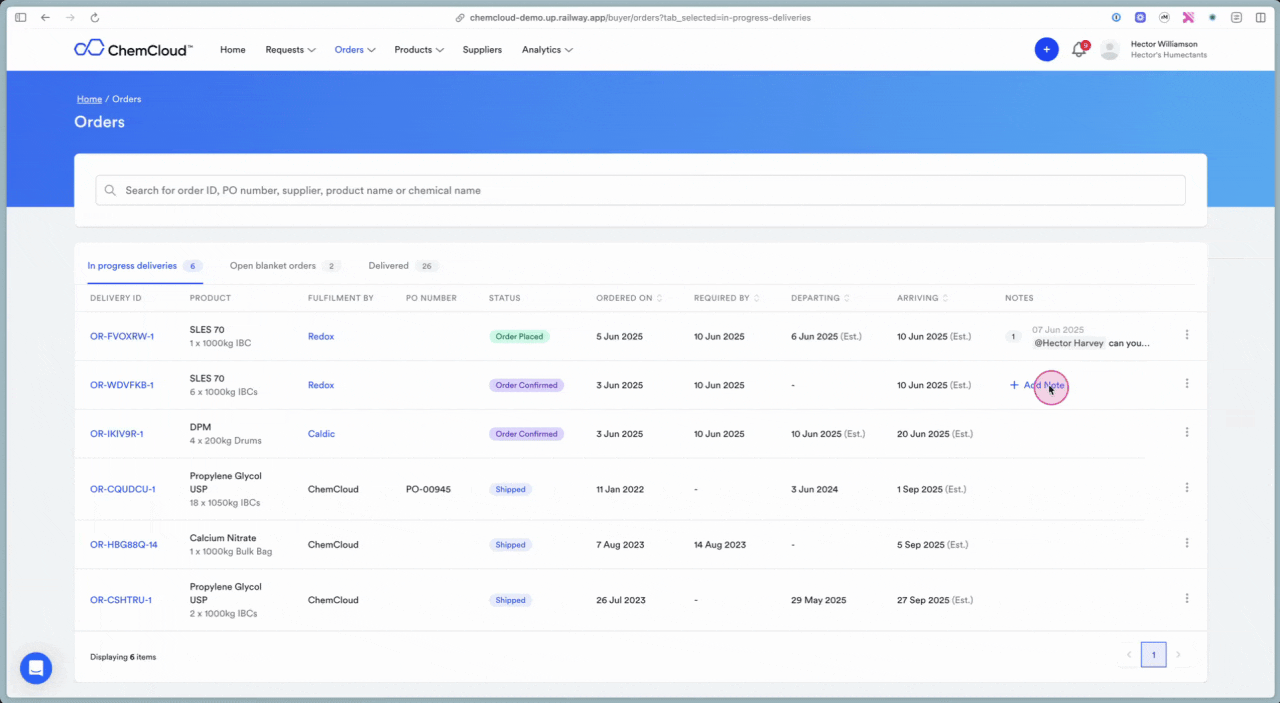Open actions menu for OR-IKIV9R-1

pos(1187,432)
